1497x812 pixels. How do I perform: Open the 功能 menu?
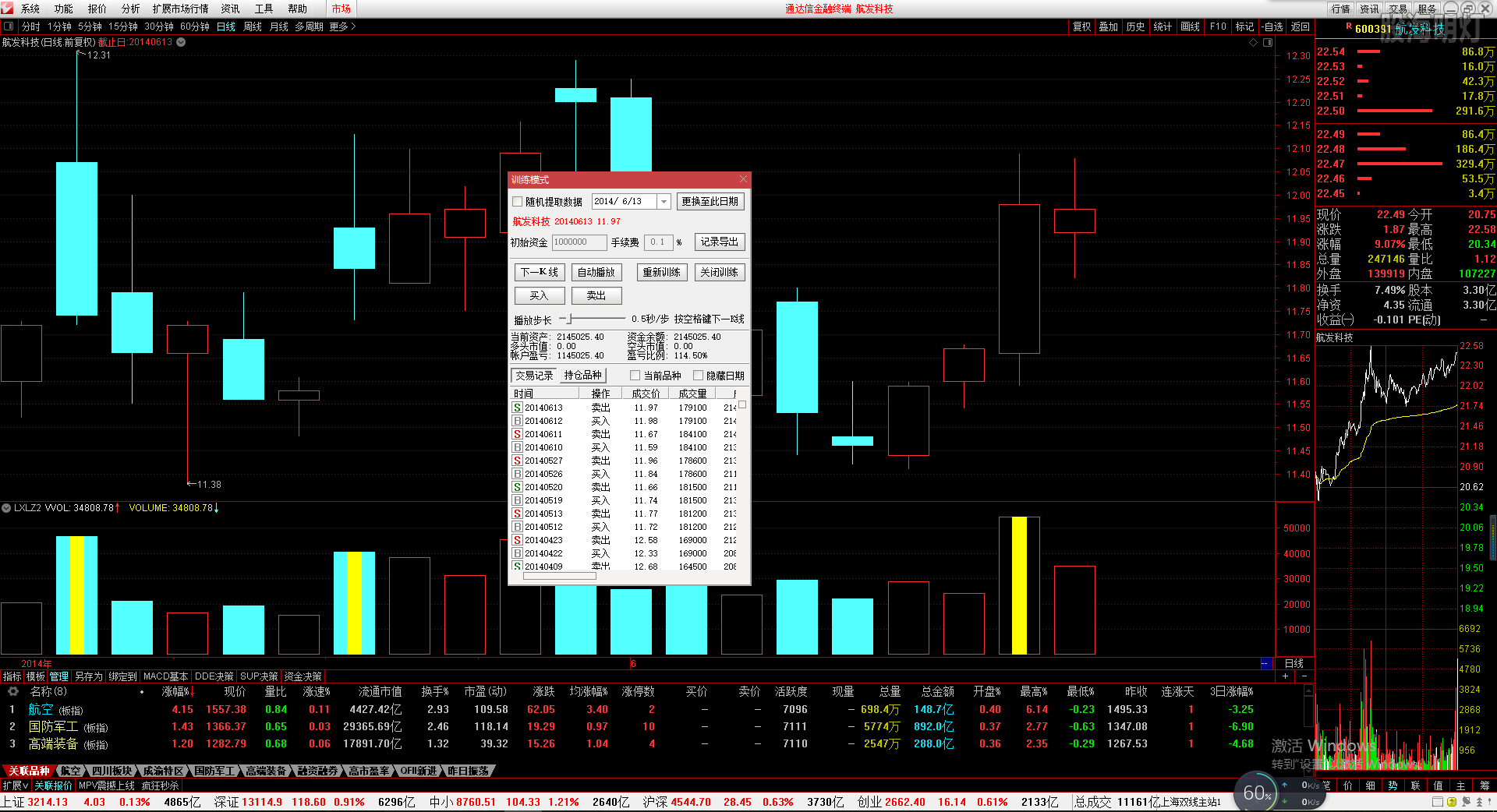click(64, 9)
